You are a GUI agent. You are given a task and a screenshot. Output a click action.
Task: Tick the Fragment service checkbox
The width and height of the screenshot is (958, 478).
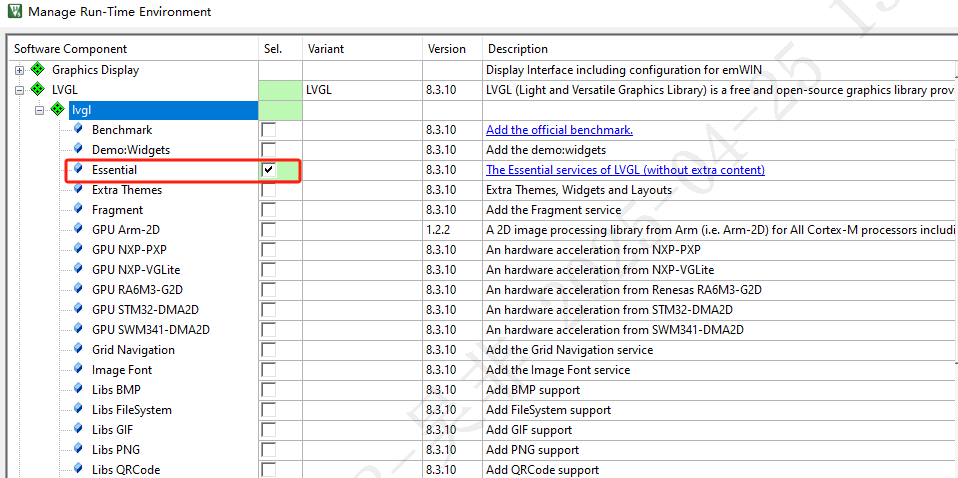268,210
